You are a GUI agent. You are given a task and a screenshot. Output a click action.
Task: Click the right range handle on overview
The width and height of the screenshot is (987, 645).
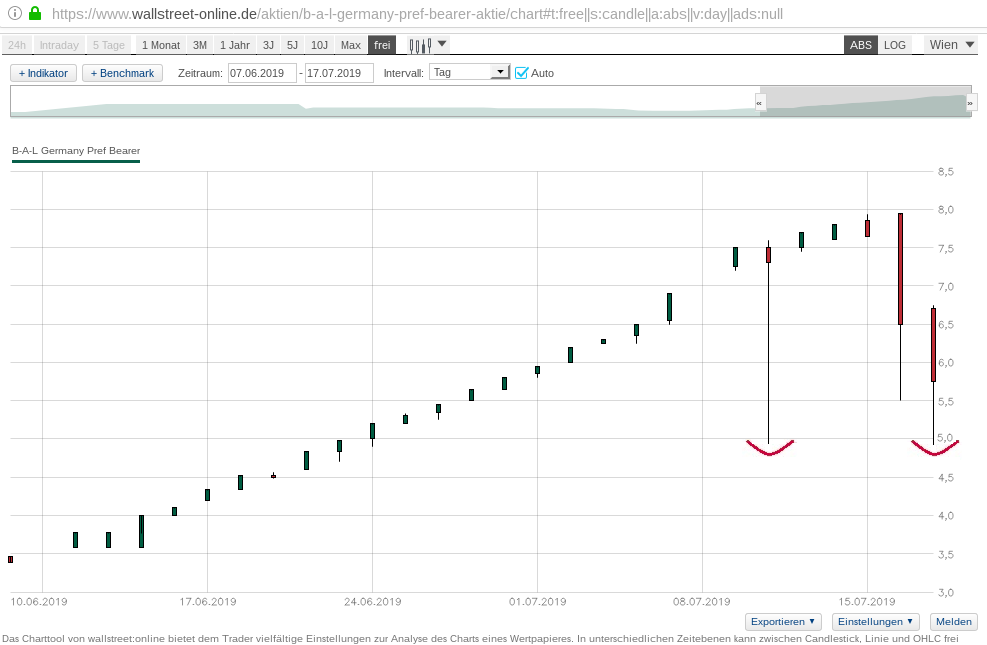970,102
